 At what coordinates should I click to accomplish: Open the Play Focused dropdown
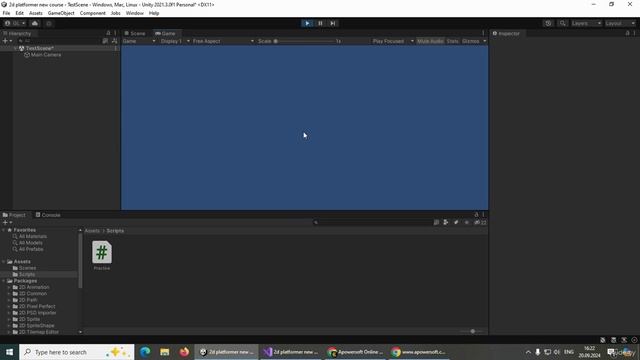click(x=393, y=41)
